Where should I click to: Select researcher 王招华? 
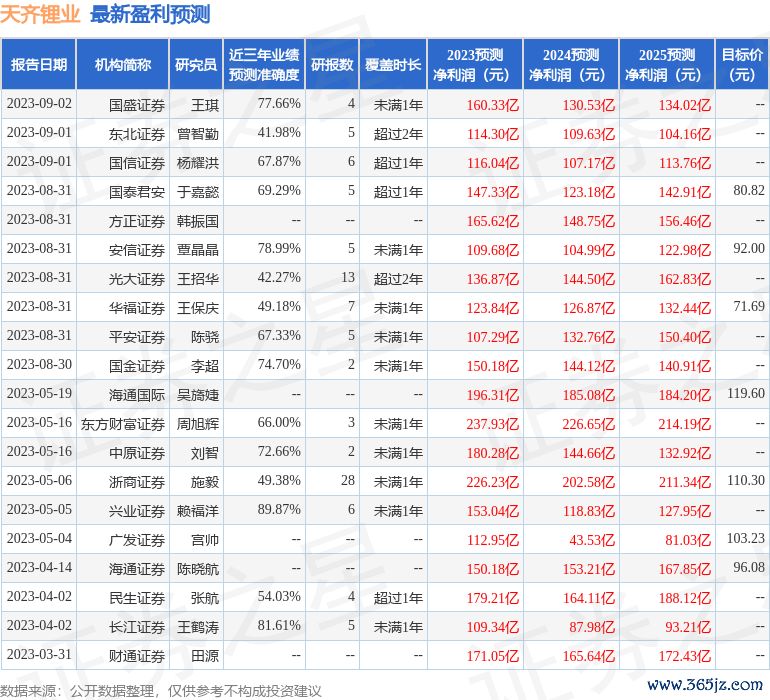198,279
